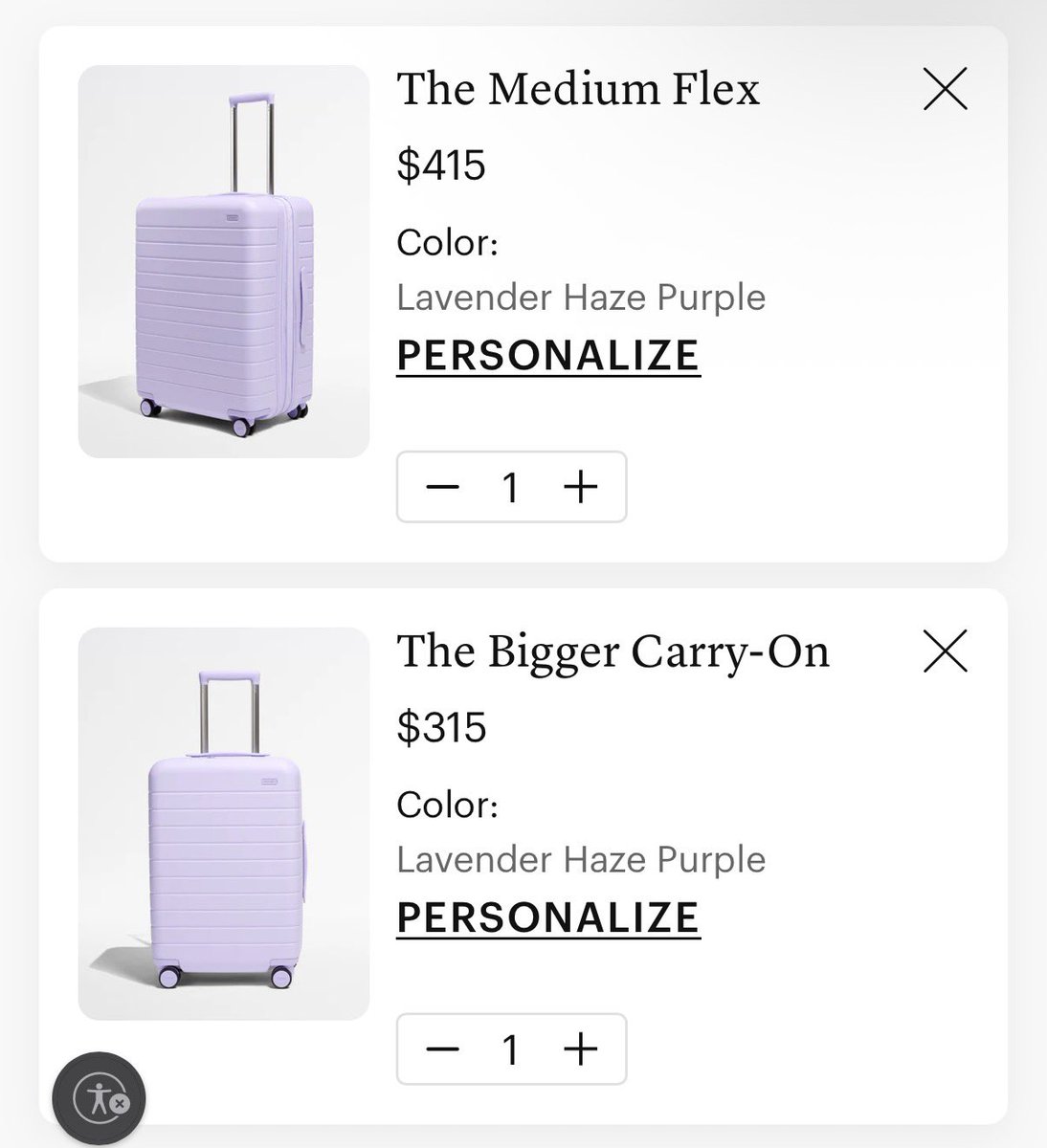Select The Medium Flex product title

point(578,89)
